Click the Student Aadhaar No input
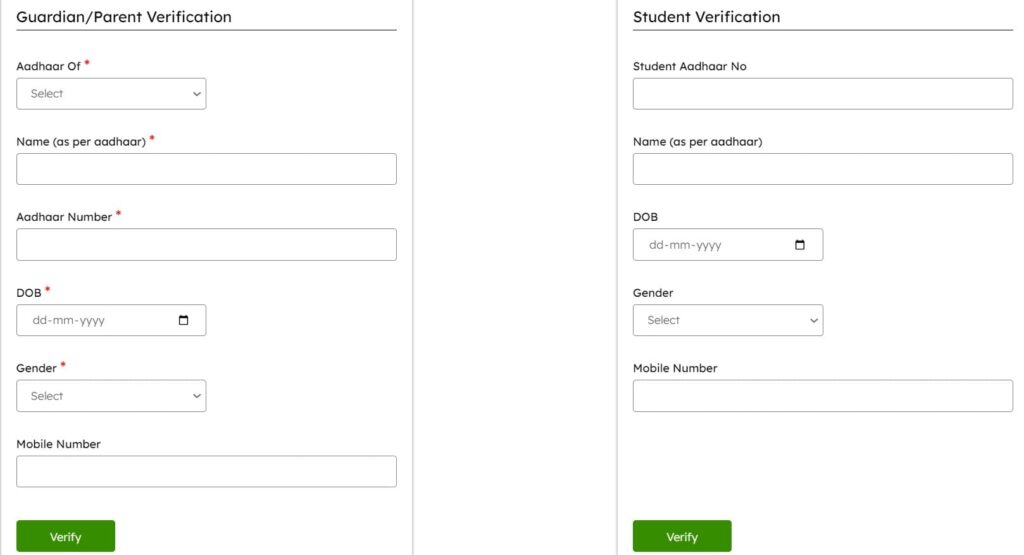 pyautogui.click(x=822, y=94)
